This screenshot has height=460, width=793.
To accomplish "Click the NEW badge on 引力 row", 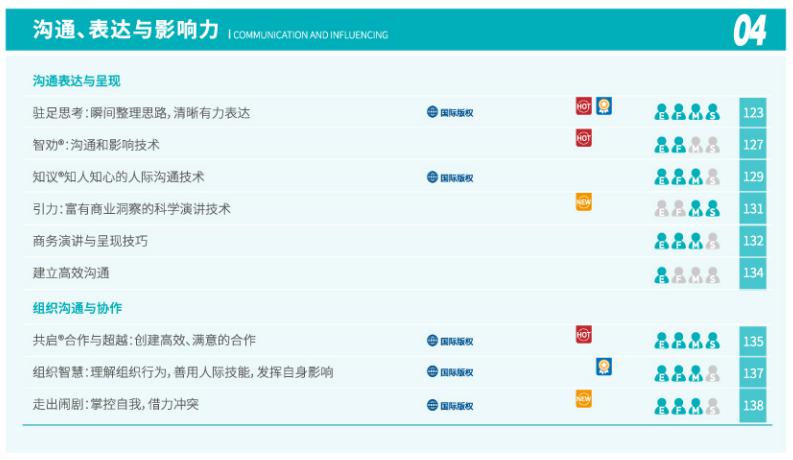I will (583, 202).
